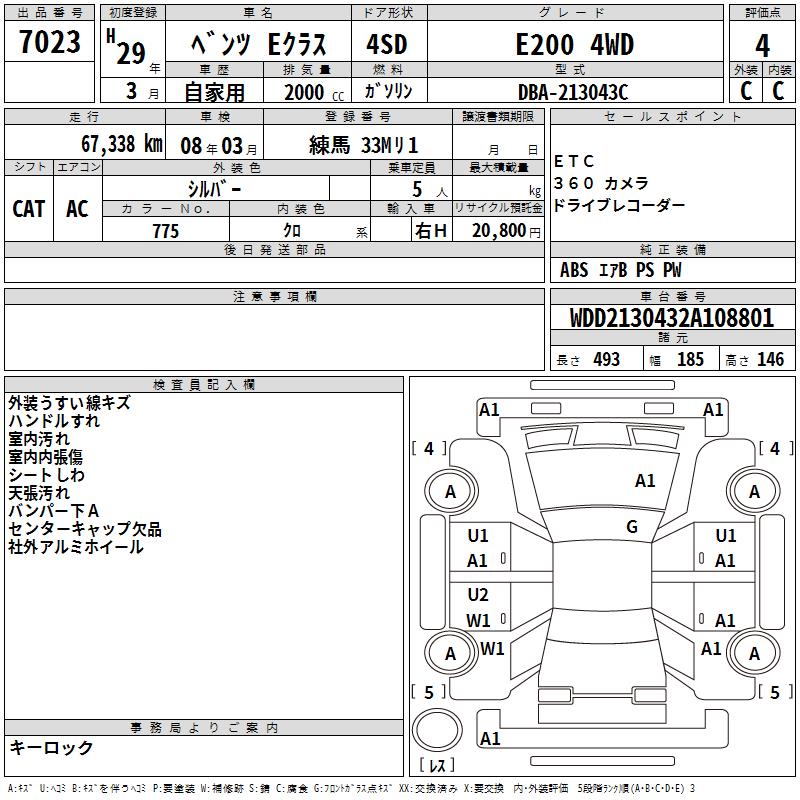Select the "純正装備" header label
Viewport: 800px width, 800px height.
click(673, 249)
